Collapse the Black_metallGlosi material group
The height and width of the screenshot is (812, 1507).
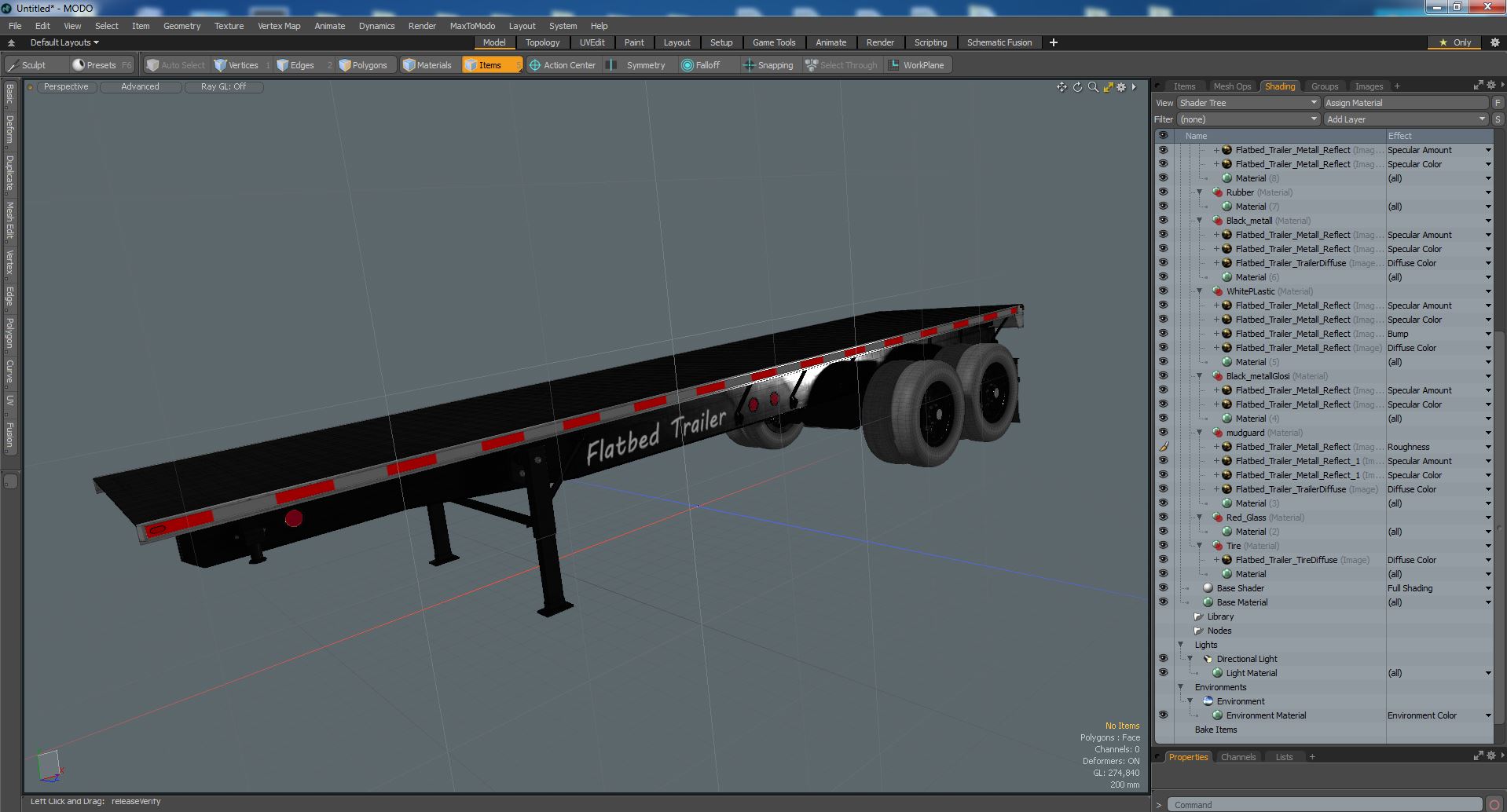pyautogui.click(x=1199, y=376)
